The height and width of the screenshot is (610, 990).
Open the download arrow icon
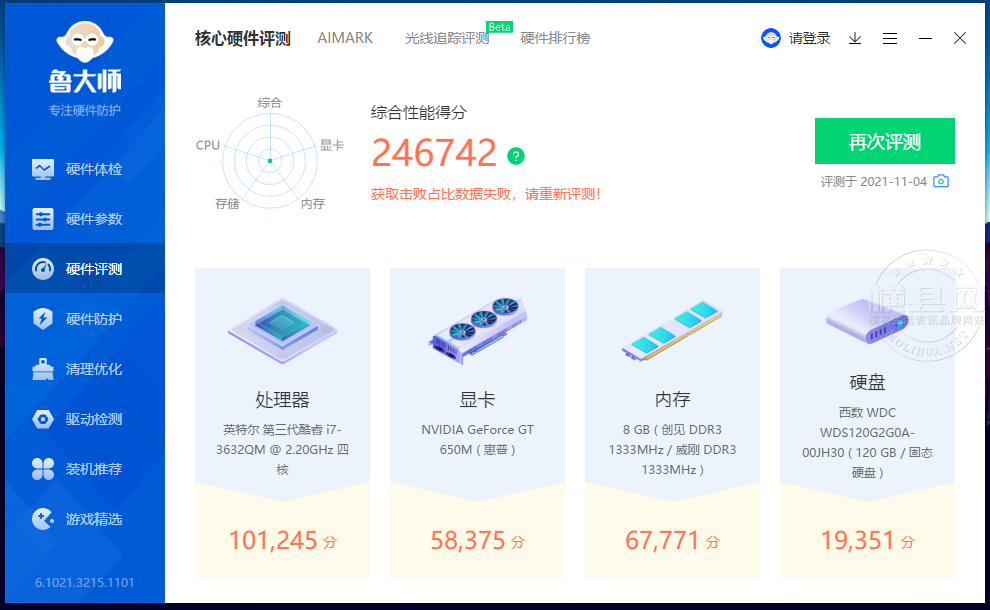(x=855, y=39)
